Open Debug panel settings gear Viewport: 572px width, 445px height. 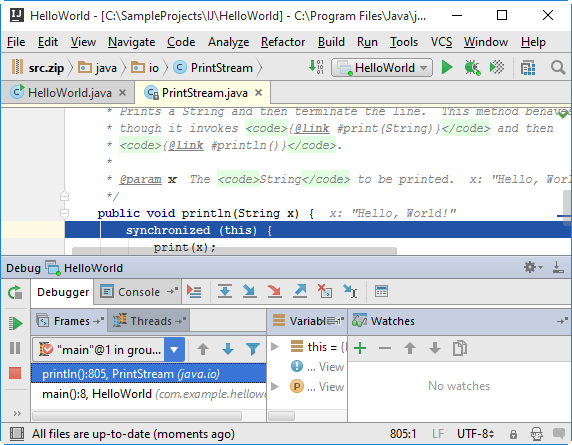coord(533,267)
